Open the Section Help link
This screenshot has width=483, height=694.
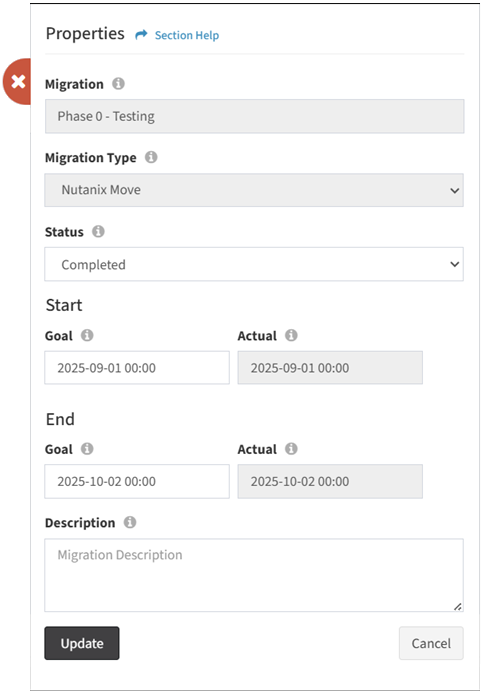[187, 35]
